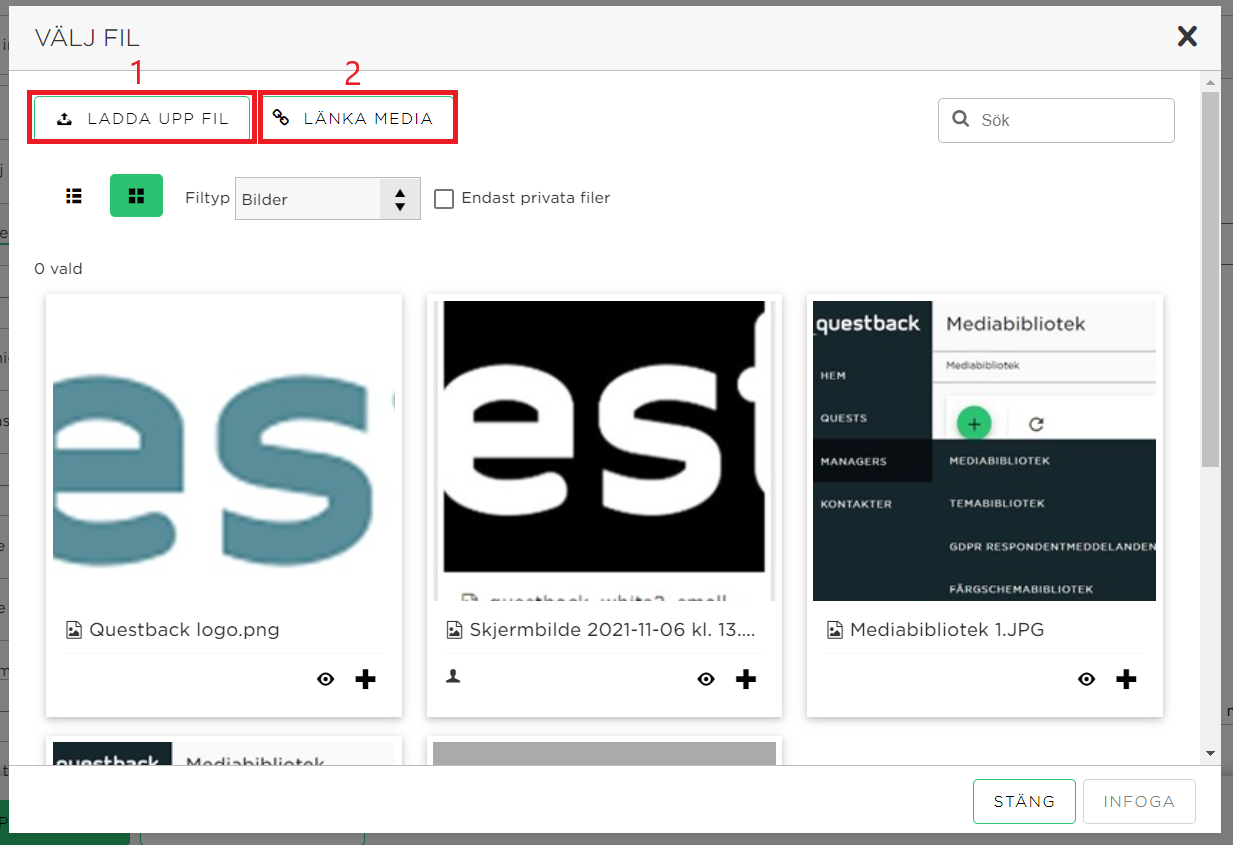Click the Sök search field
Screen dimensions: 1233x845
(1056, 120)
